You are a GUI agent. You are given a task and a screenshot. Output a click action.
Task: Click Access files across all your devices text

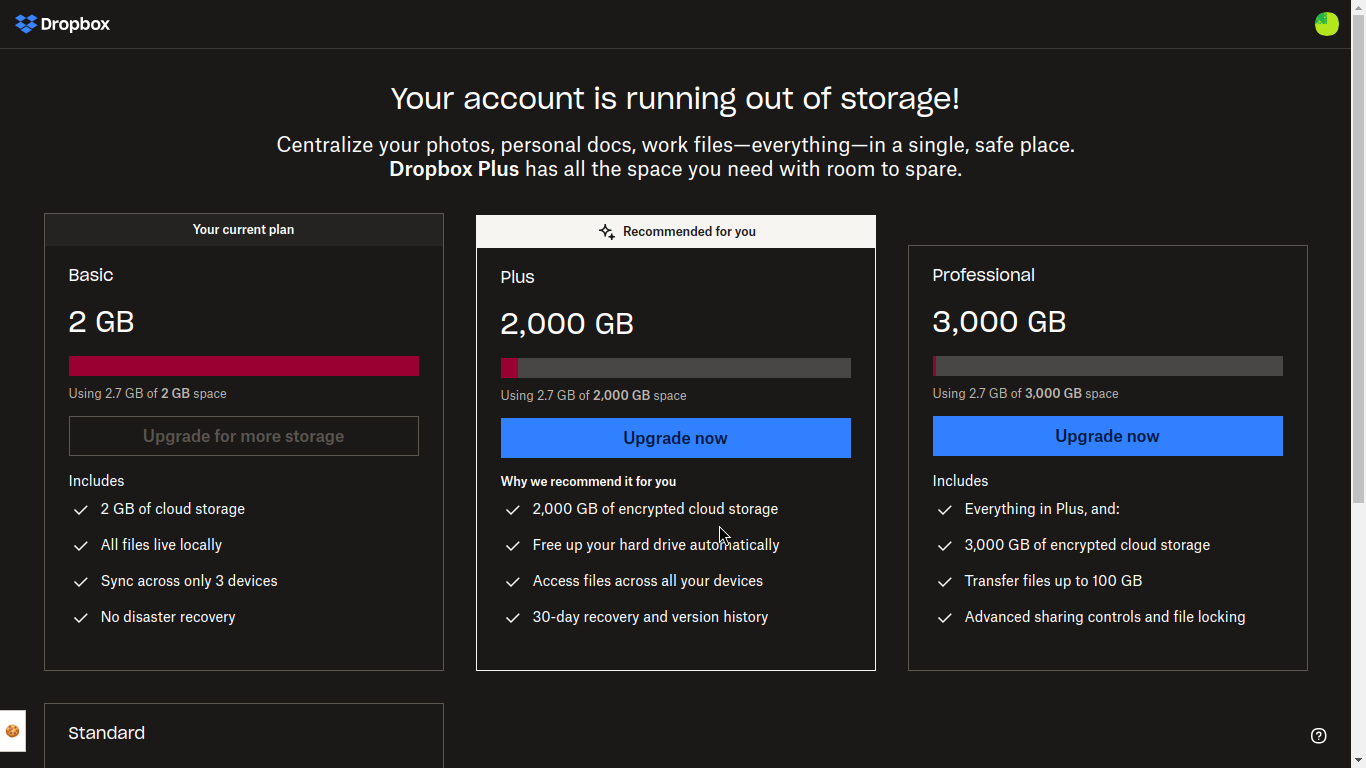648,581
